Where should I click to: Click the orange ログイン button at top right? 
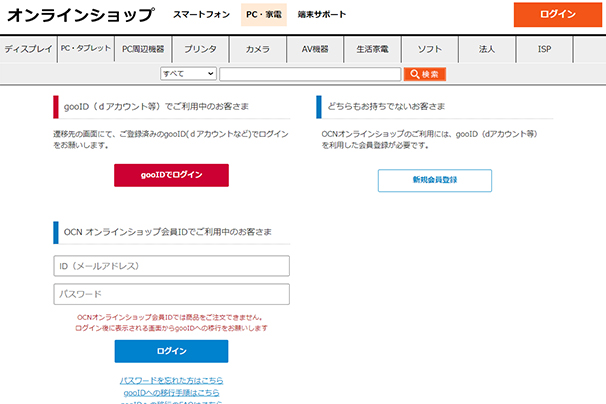click(557, 15)
